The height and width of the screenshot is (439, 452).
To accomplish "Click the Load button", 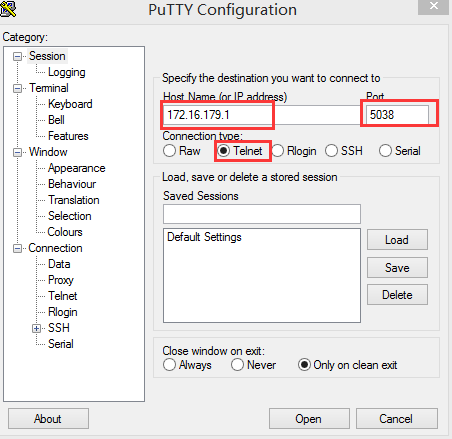I will pos(397,240).
